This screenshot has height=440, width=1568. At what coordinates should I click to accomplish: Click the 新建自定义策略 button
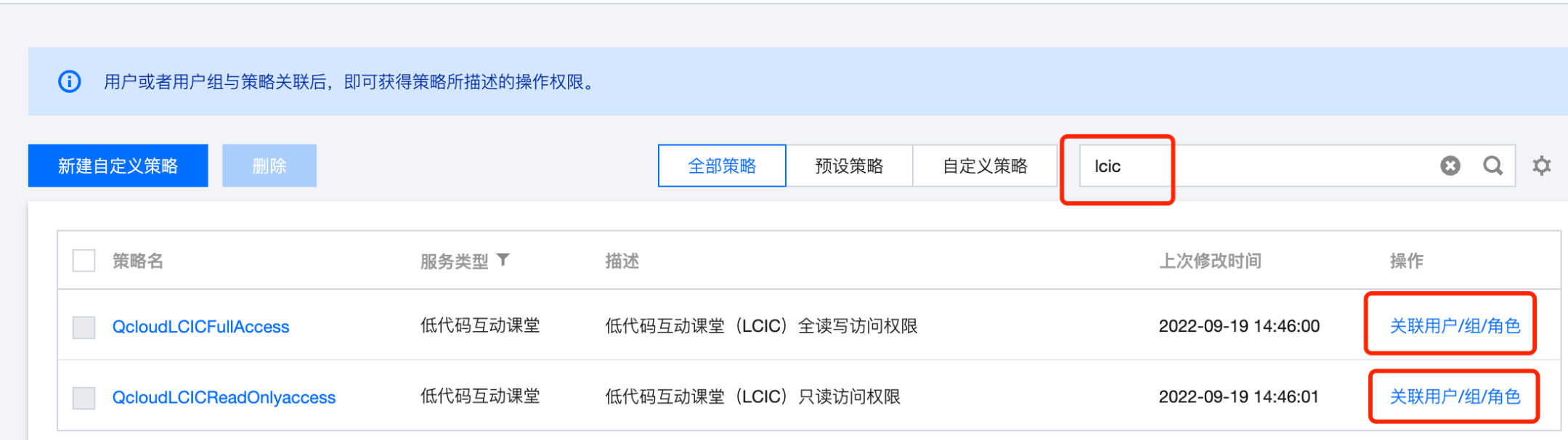point(118,166)
